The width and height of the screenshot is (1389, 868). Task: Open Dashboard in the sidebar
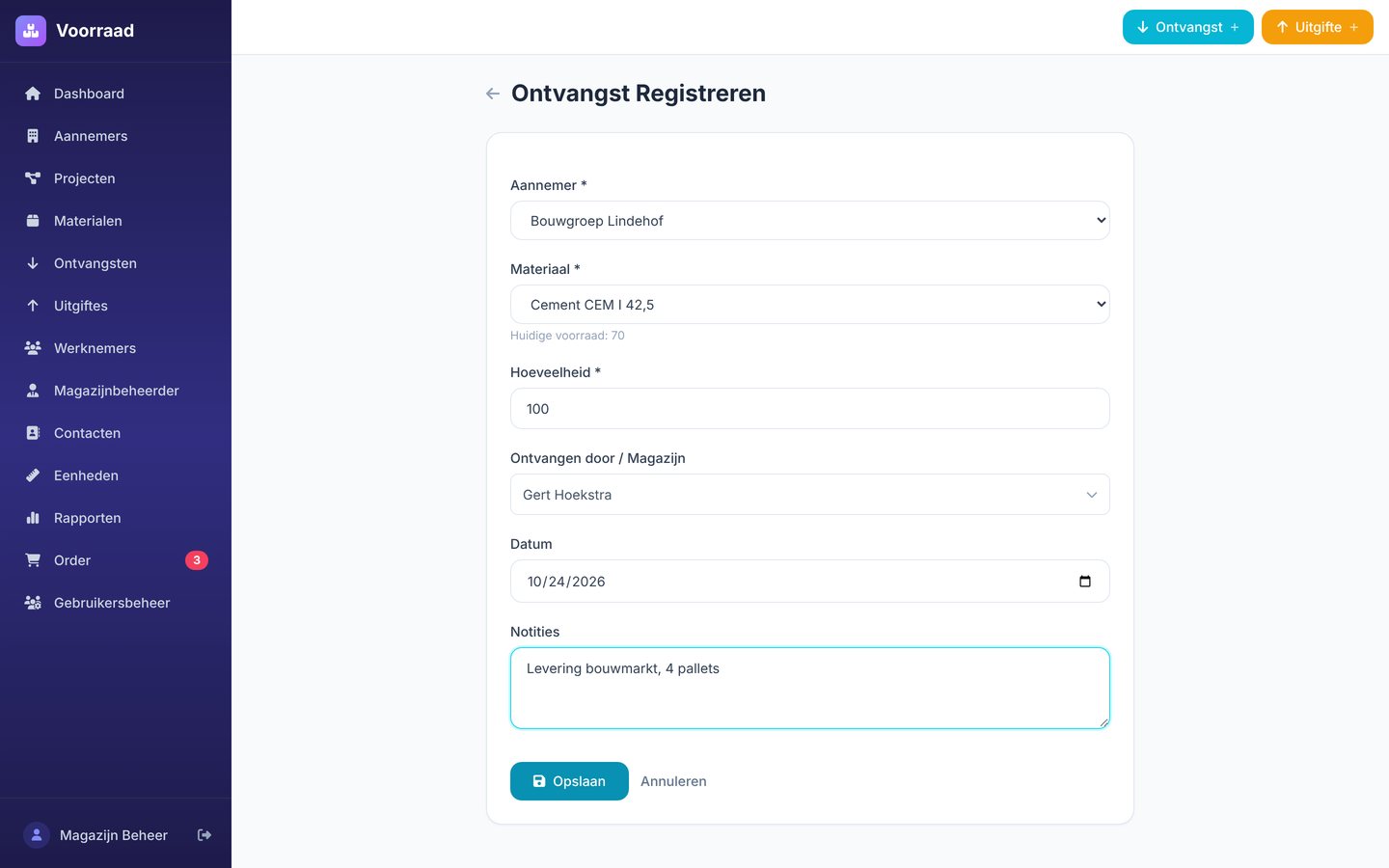tap(116, 94)
